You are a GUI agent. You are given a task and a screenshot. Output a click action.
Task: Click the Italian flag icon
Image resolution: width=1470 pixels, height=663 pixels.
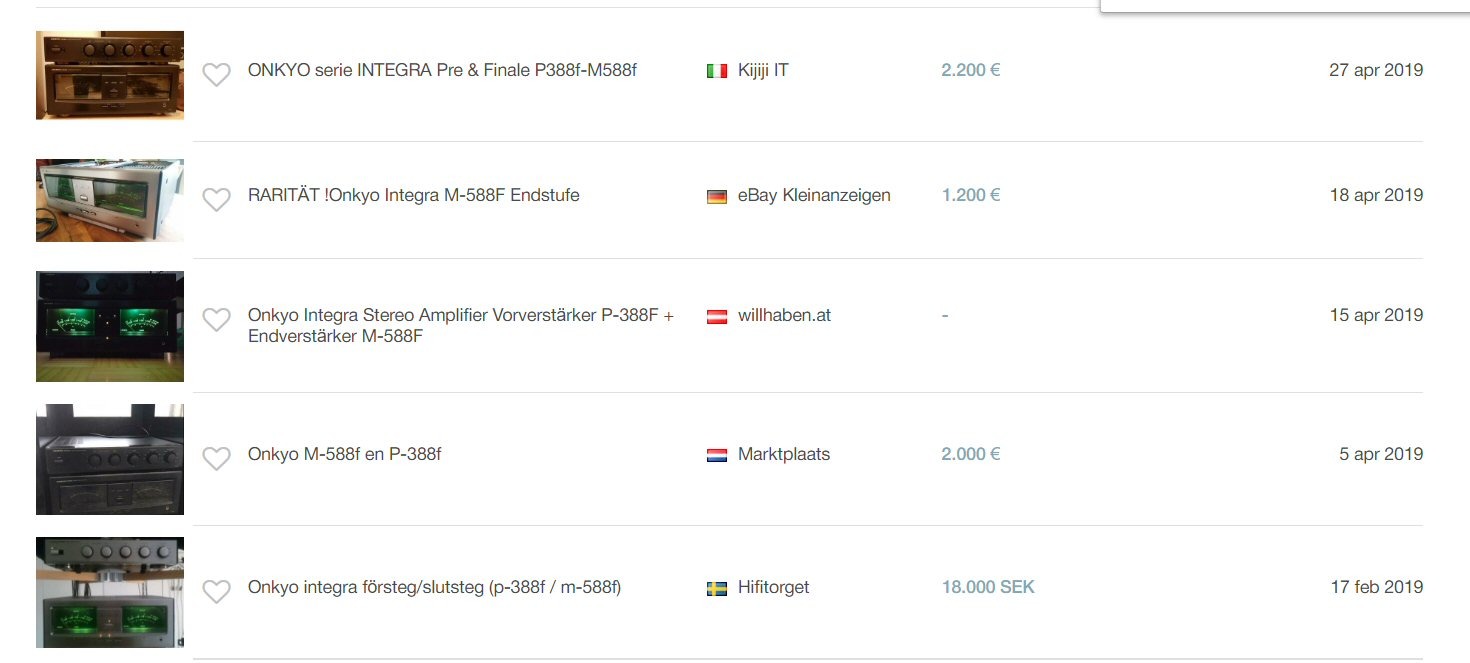click(716, 71)
